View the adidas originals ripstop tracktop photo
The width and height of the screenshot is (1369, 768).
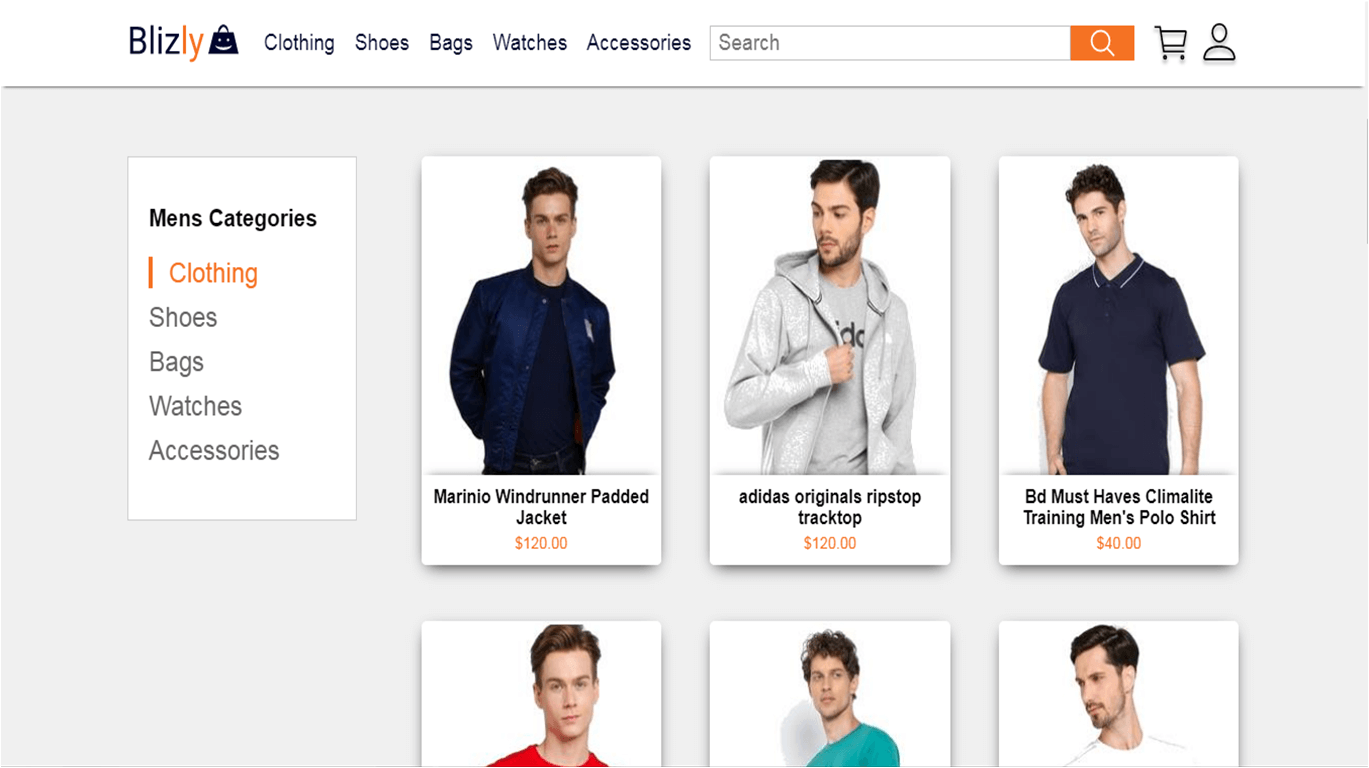pyautogui.click(x=830, y=316)
